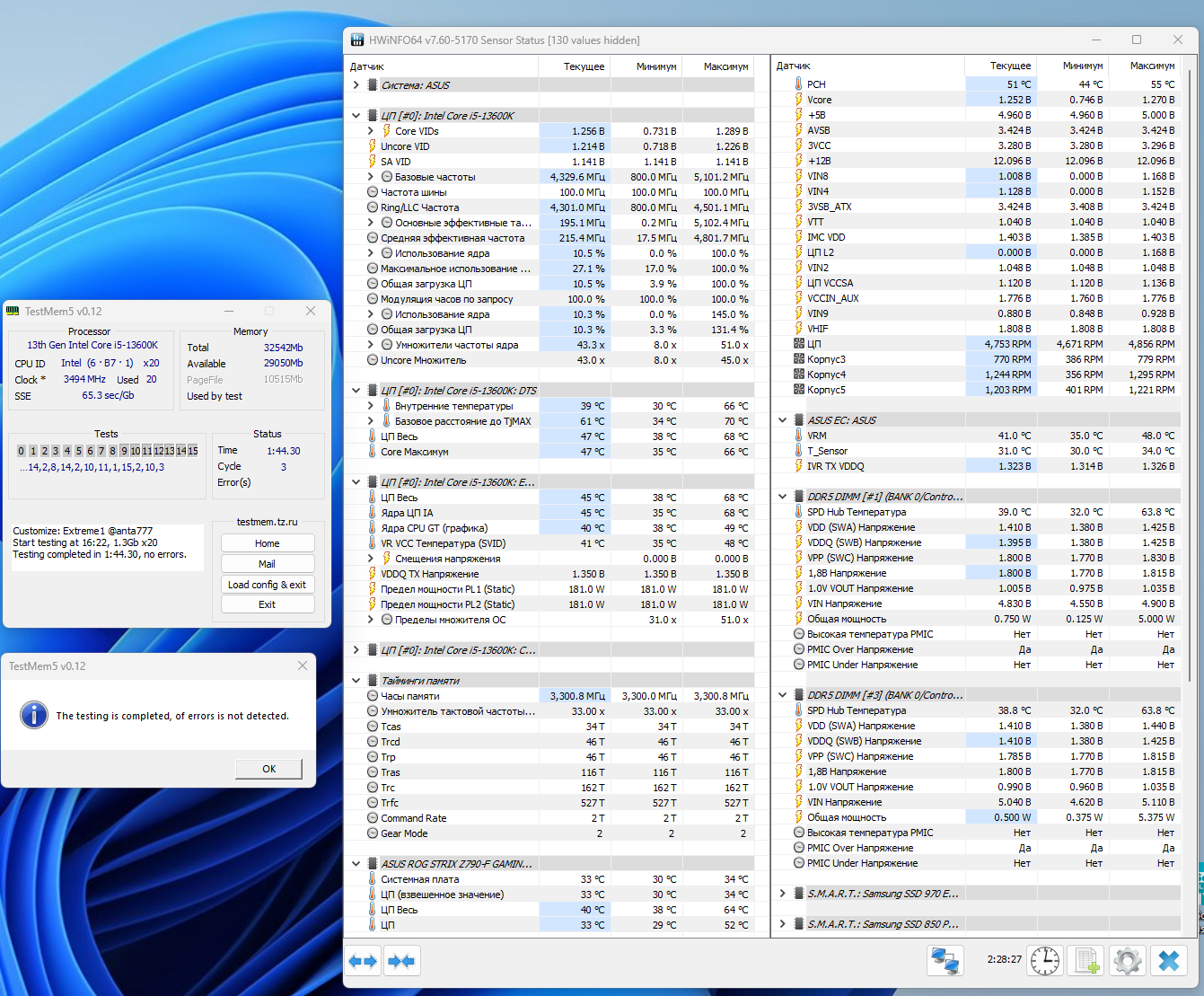Click the thermometer icon on the PCH row
This screenshot has width=1204, height=996.
click(x=799, y=84)
